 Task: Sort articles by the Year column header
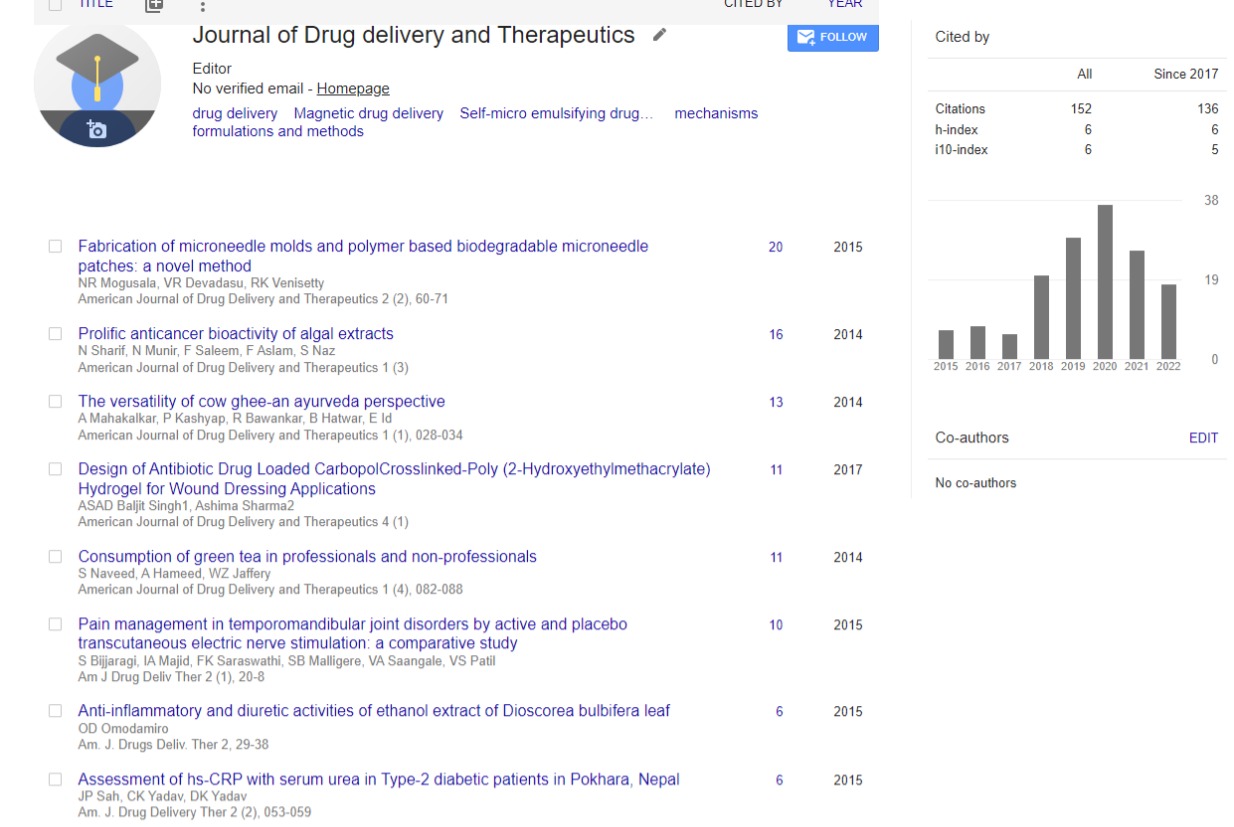click(x=844, y=4)
